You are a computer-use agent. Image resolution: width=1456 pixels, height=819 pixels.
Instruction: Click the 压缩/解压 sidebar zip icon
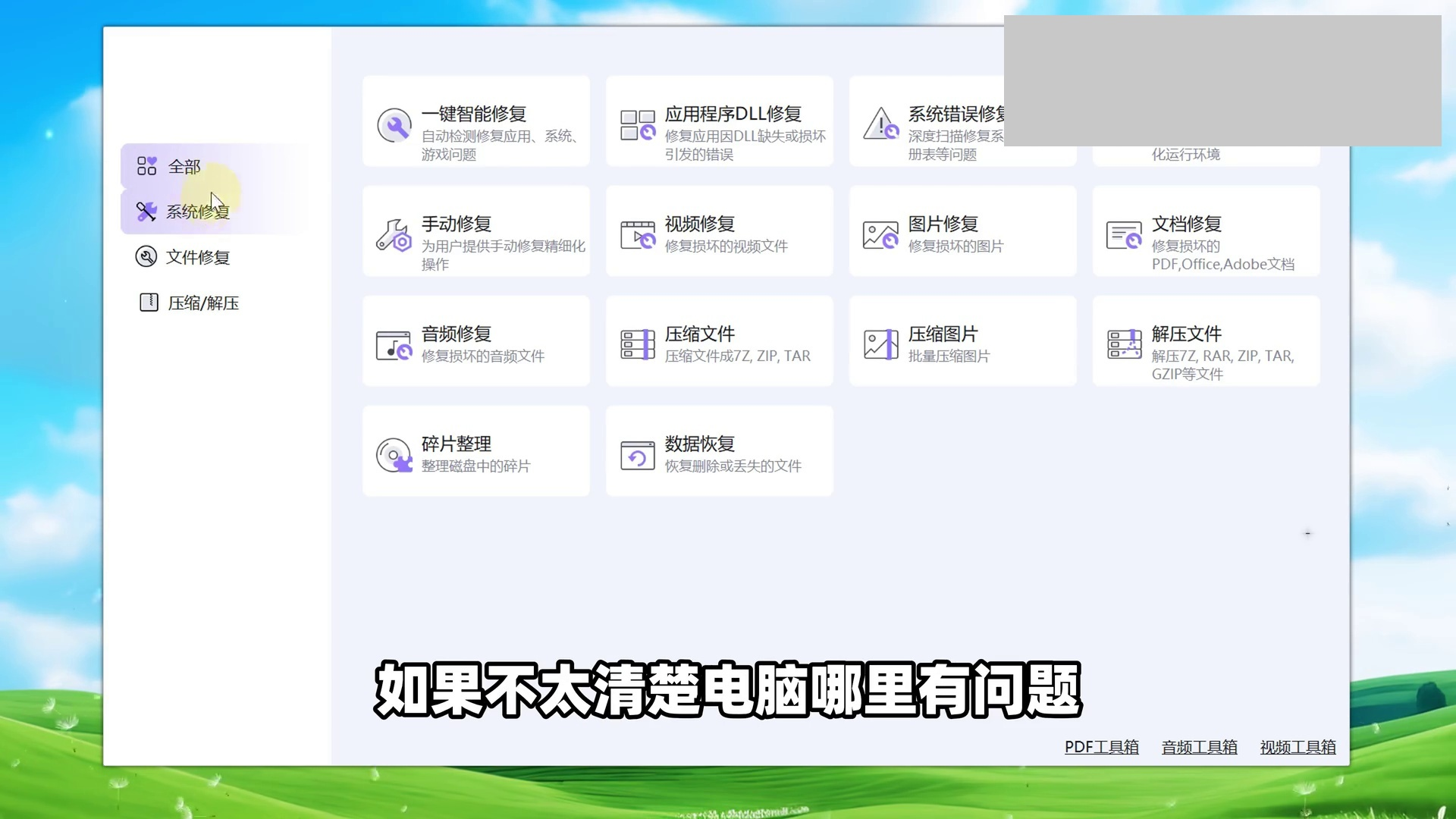149,303
